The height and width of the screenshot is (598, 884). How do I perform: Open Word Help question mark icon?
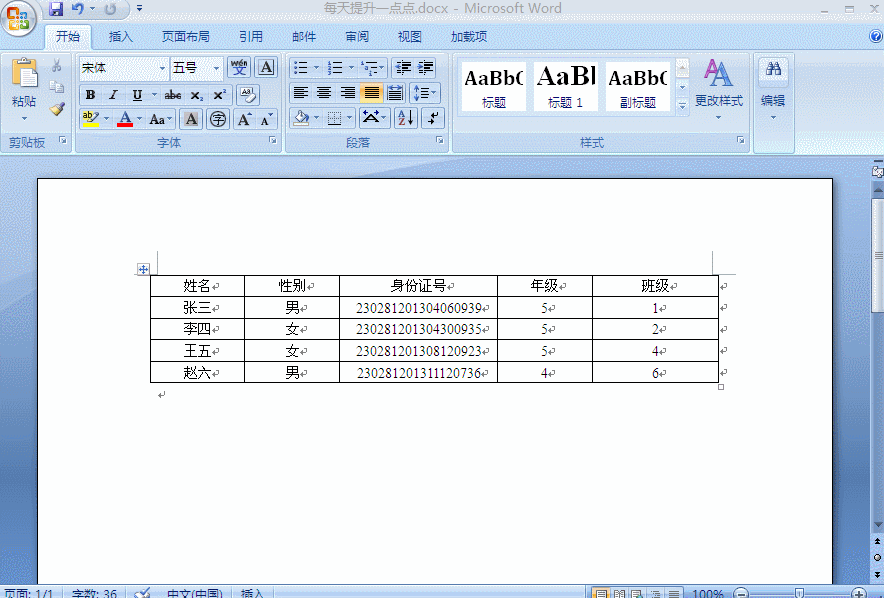[x=876, y=37]
